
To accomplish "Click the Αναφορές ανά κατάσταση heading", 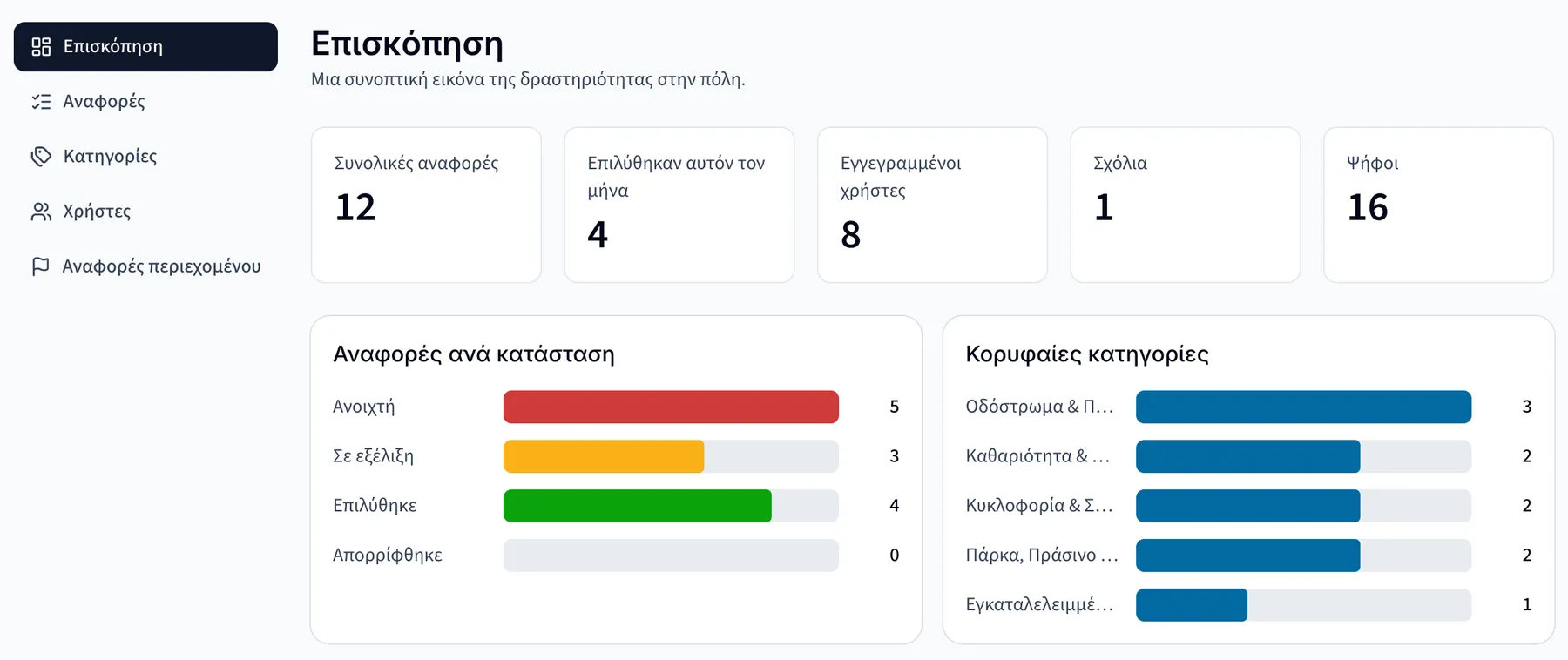I will point(474,354).
